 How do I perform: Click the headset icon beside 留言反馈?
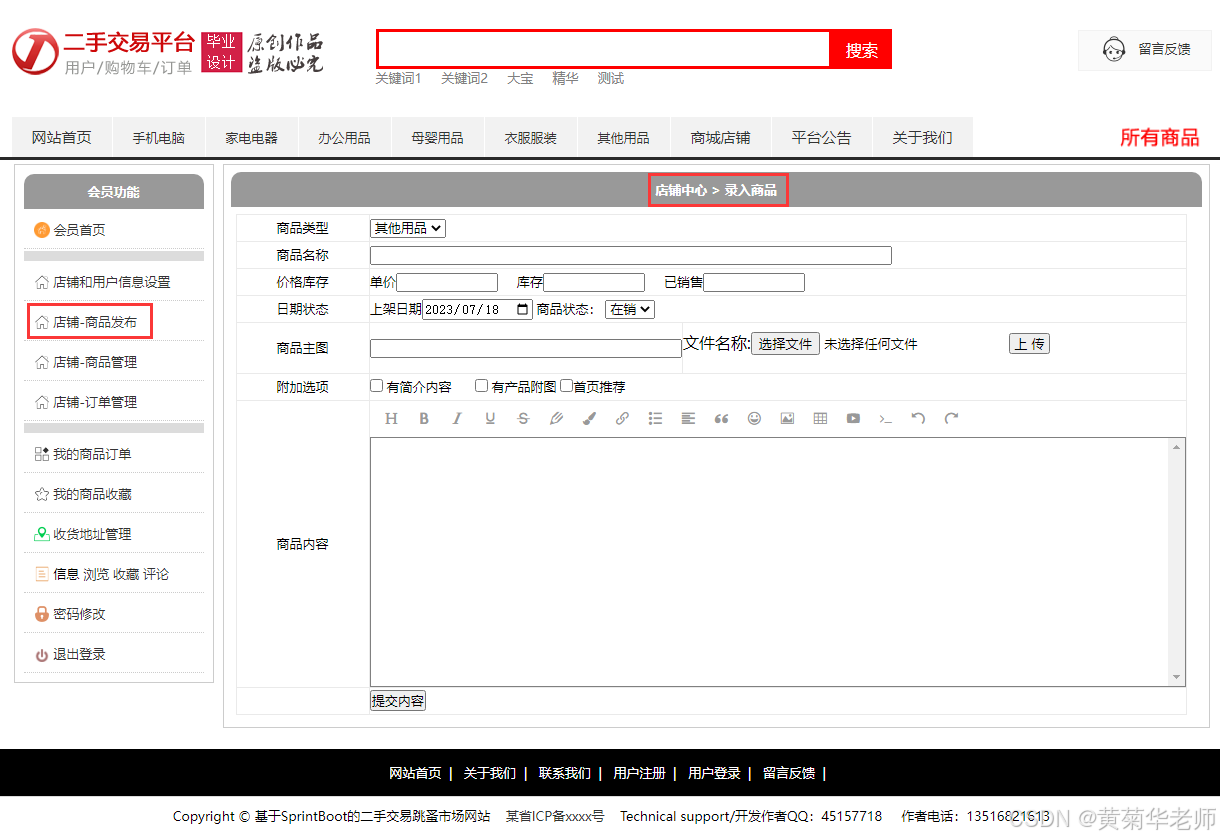click(1114, 49)
